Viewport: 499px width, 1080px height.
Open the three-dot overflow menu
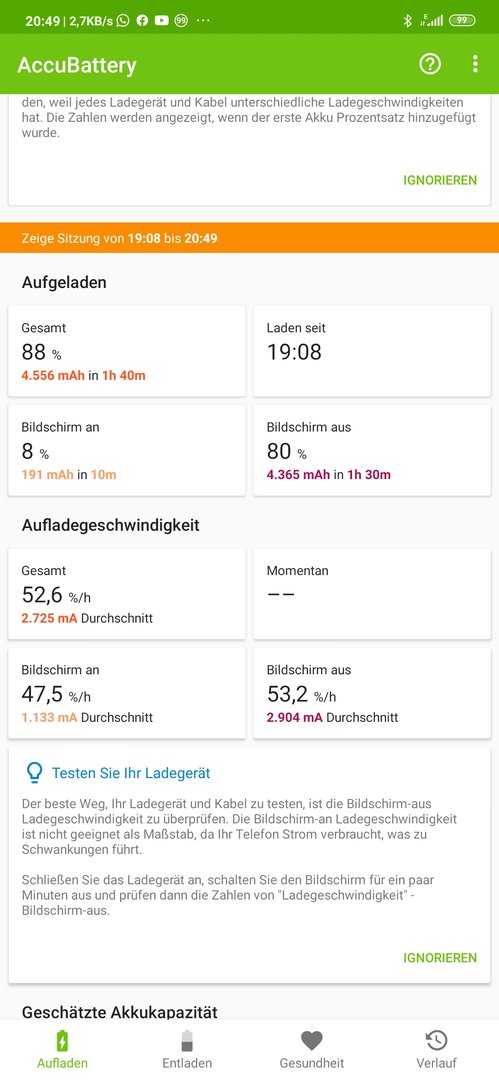point(475,64)
